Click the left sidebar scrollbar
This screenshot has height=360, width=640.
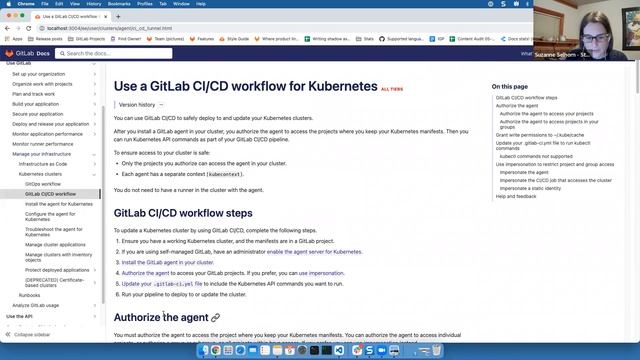tap(103, 204)
